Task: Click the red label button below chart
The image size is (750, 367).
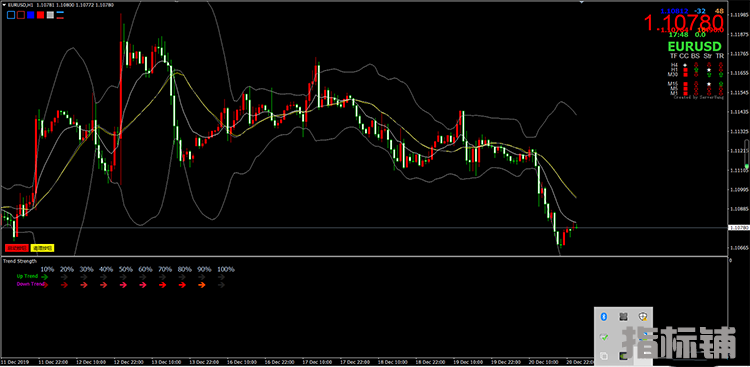Action: [x=16, y=248]
